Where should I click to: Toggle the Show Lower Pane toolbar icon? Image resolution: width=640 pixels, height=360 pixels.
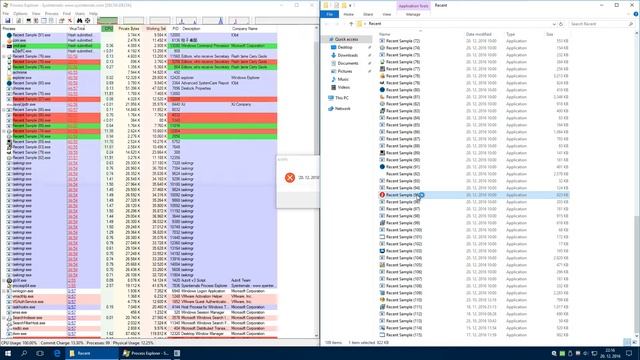[44, 20]
